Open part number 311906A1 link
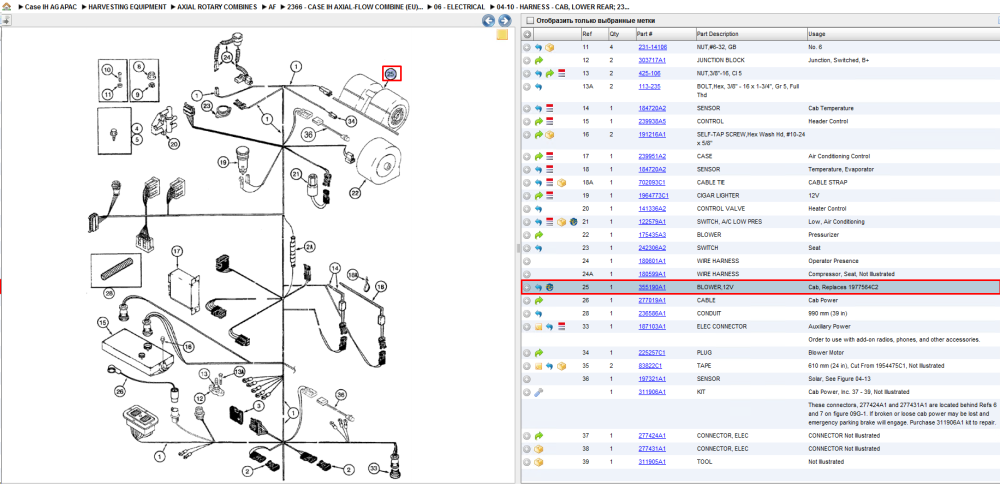This screenshot has height=484, width=1000. tap(652, 392)
